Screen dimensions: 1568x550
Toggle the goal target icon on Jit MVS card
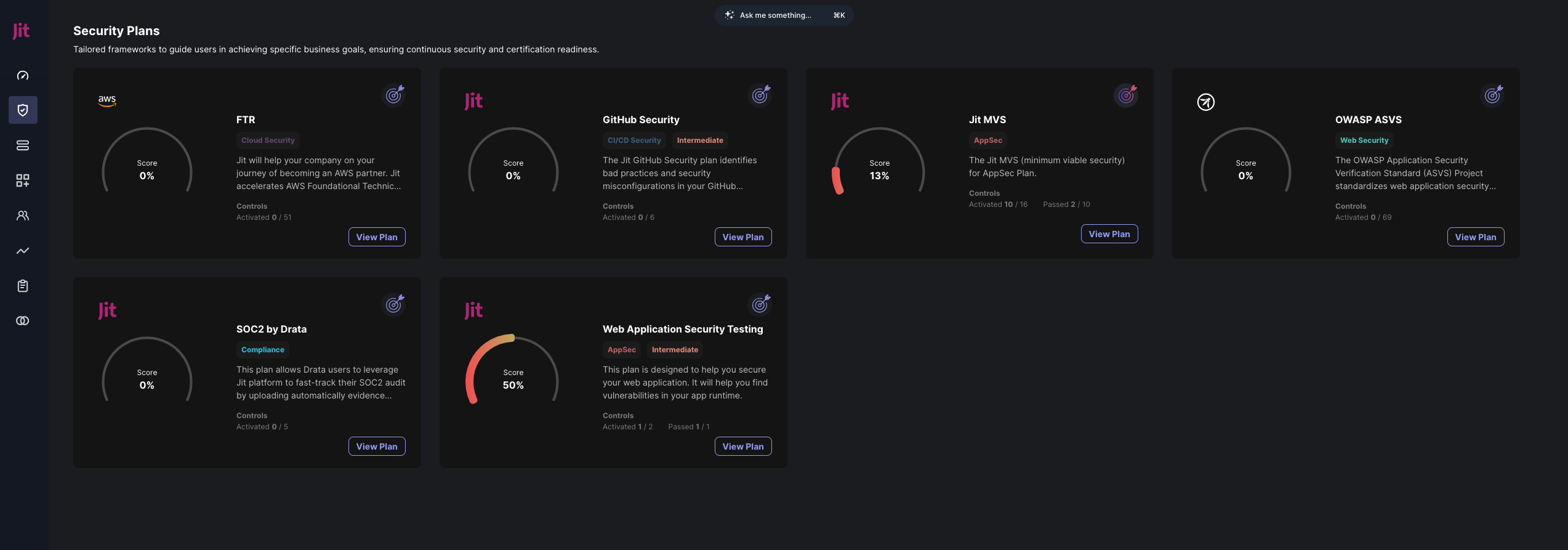tap(1127, 95)
